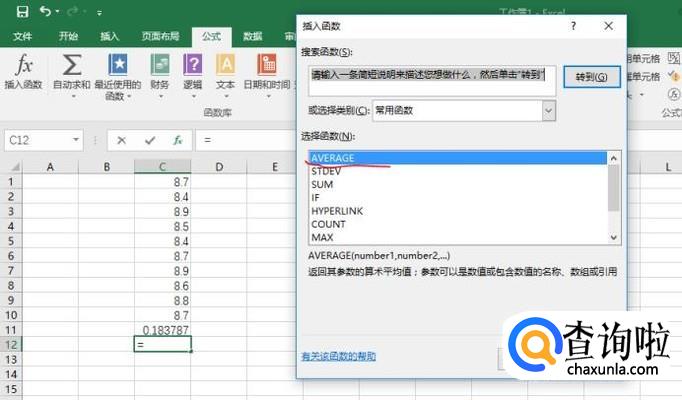Click cell C8 containing 8.6
This screenshot has width=682, height=400.
(163, 286)
